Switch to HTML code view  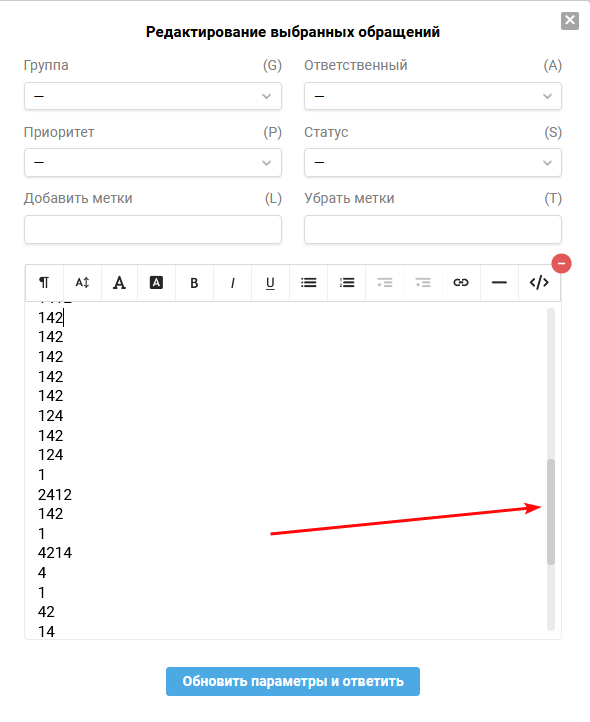click(539, 283)
